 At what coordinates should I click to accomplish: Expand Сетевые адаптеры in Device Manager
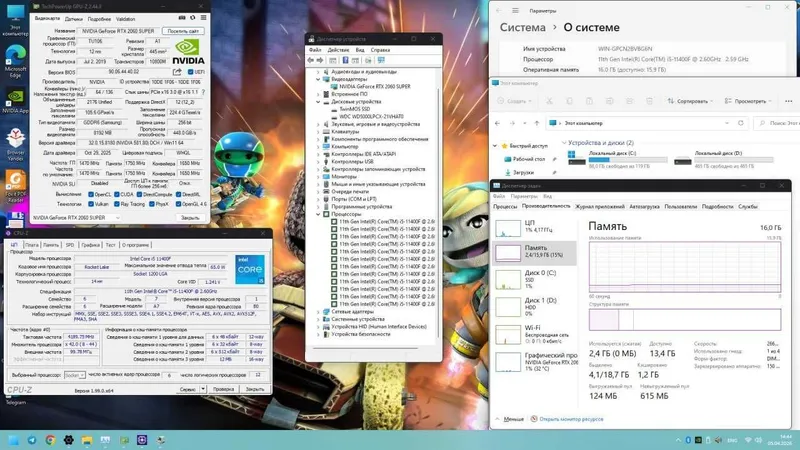click(318, 312)
